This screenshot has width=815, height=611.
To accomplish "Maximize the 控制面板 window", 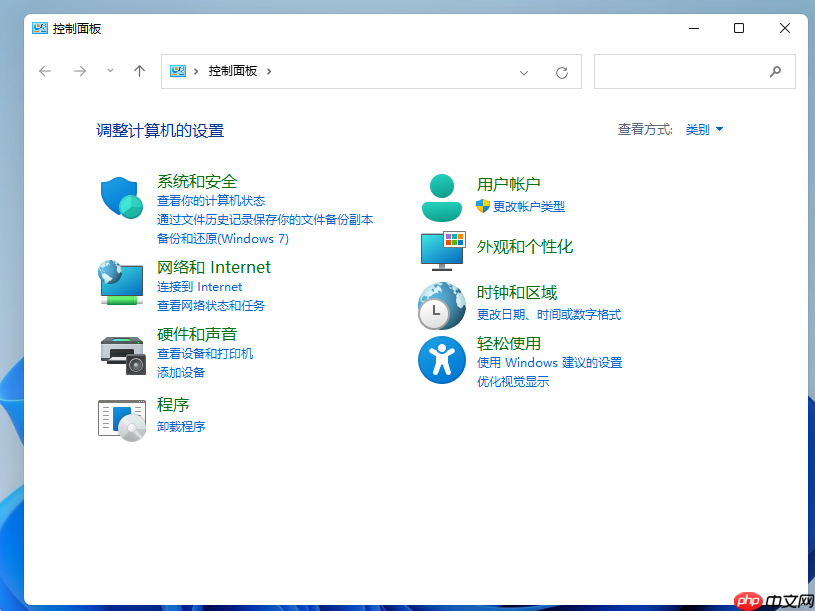I will (x=739, y=28).
